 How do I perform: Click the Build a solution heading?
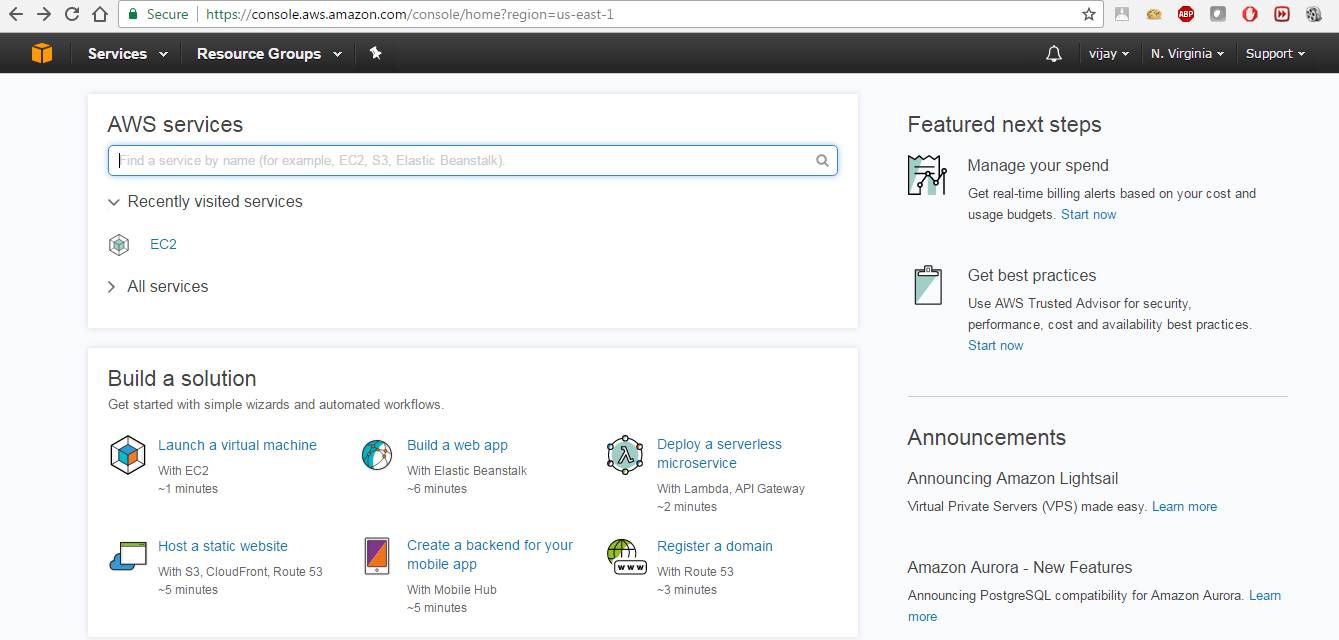tap(182, 378)
